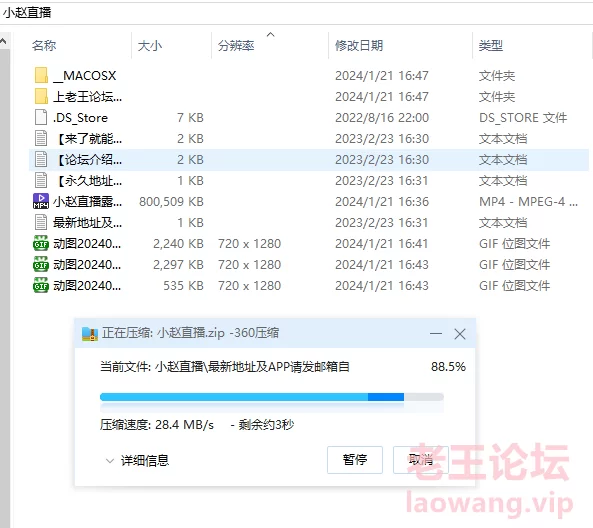Expand 详细信息 details chevron
Screen dimensions: 593x528
tap(110, 461)
